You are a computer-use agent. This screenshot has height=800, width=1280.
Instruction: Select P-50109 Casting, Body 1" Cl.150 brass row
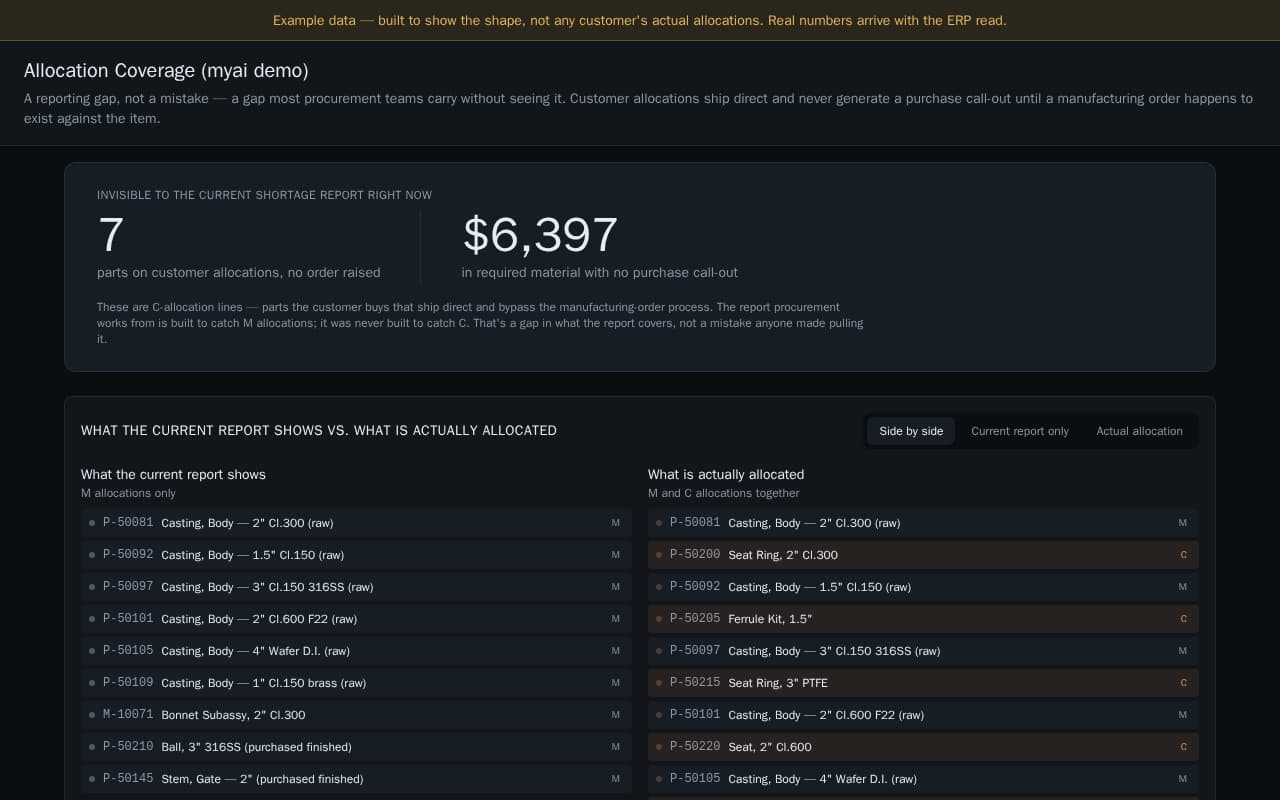(356, 683)
